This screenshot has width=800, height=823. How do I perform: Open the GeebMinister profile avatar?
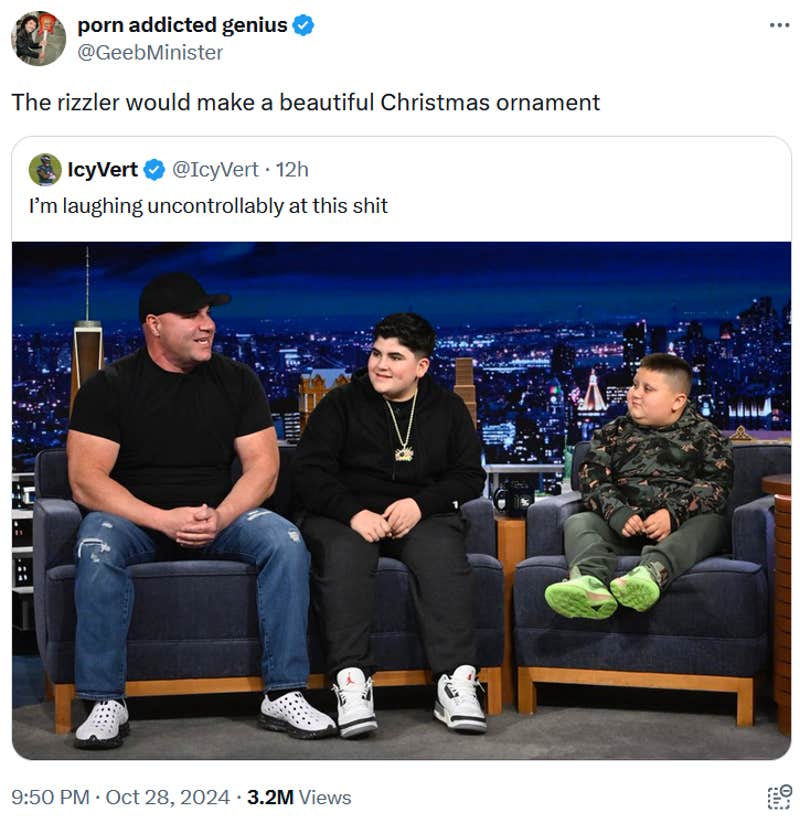tap(38, 38)
